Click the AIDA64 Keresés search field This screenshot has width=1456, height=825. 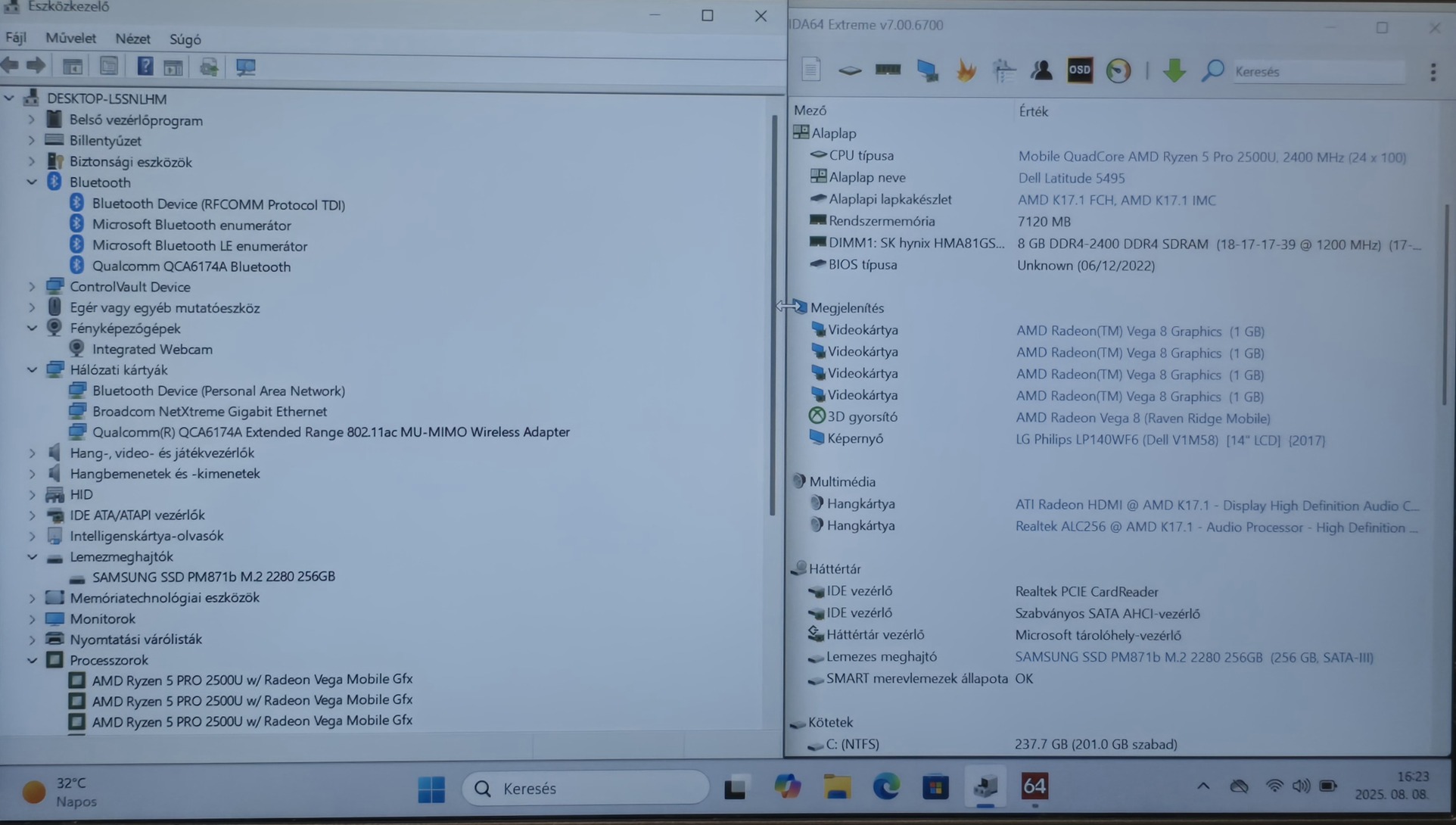[x=1317, y=72]
